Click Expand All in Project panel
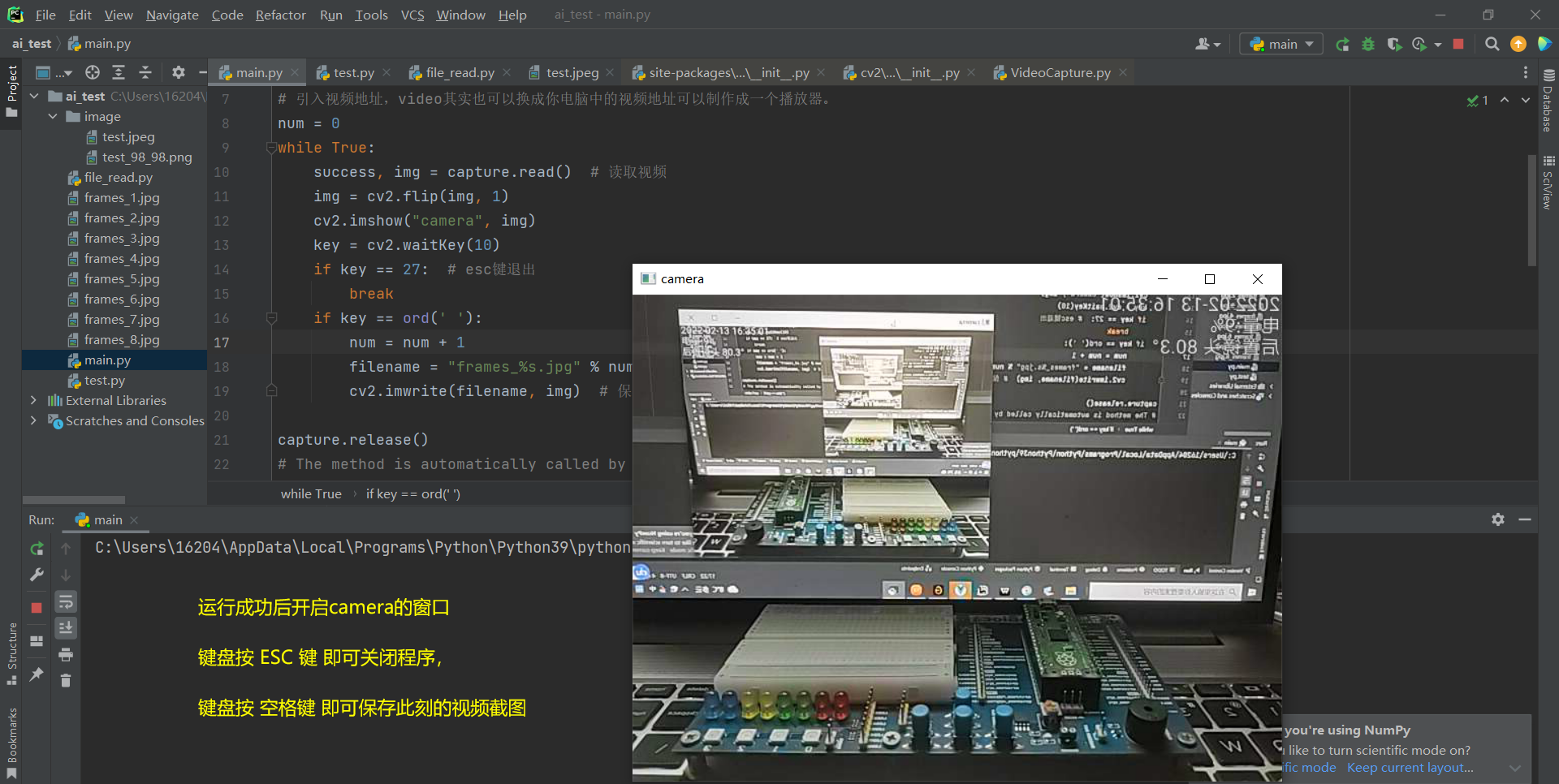Viewport: 1559px width, 784px height. 119,72
